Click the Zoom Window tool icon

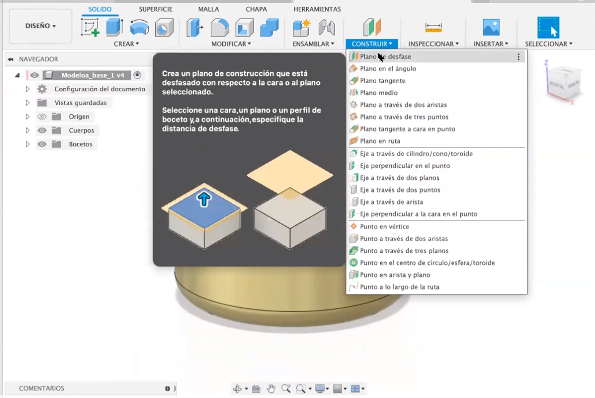pyautogui.click(x=301, y=389)
